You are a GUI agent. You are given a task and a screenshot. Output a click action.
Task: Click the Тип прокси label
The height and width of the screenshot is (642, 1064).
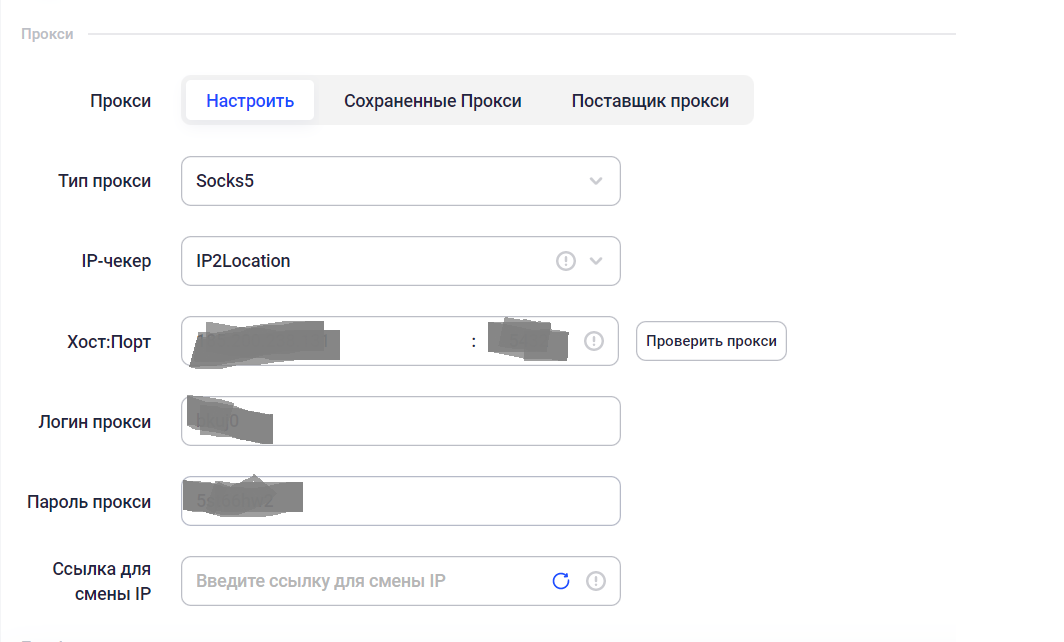pos(104,181)
